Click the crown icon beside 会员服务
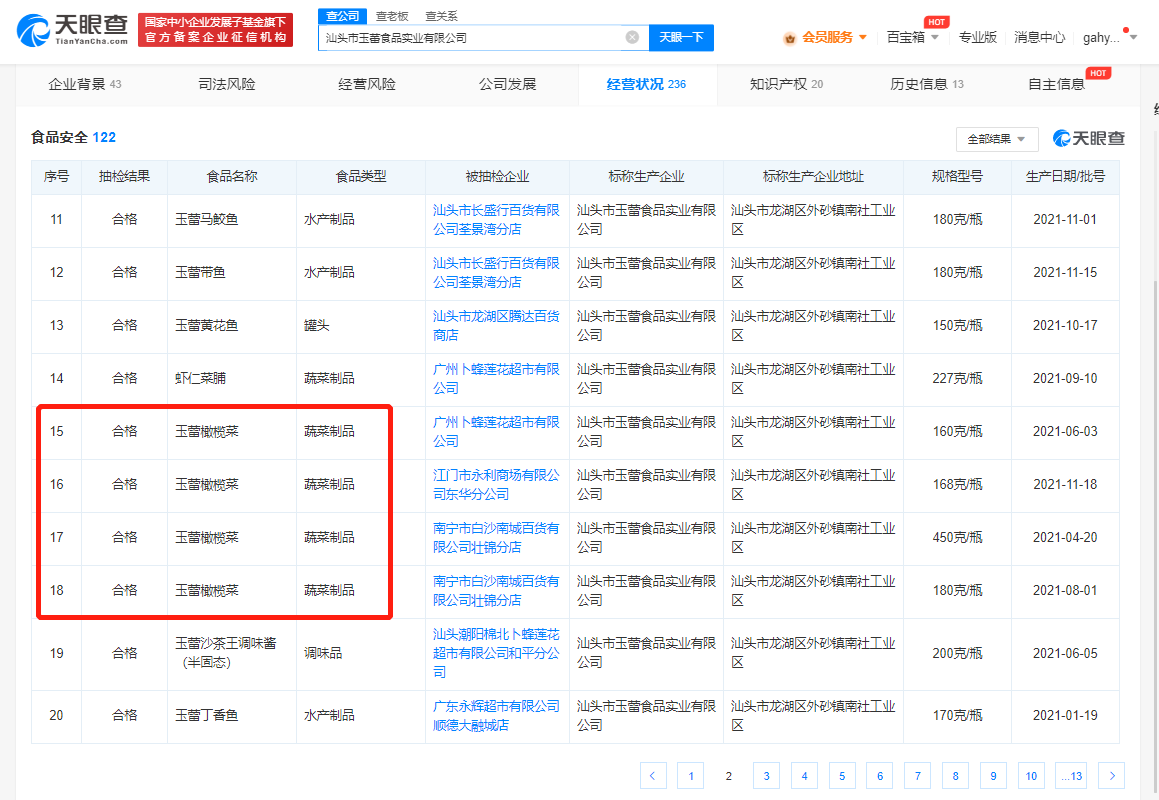The height and width of the screenshot is (800, 1159). coord(789,38)
